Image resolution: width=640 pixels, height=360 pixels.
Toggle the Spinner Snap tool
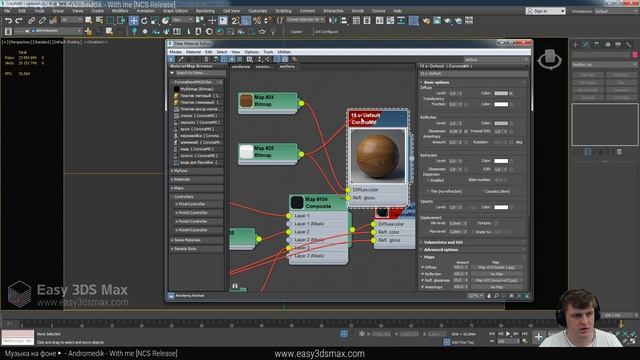267,20
